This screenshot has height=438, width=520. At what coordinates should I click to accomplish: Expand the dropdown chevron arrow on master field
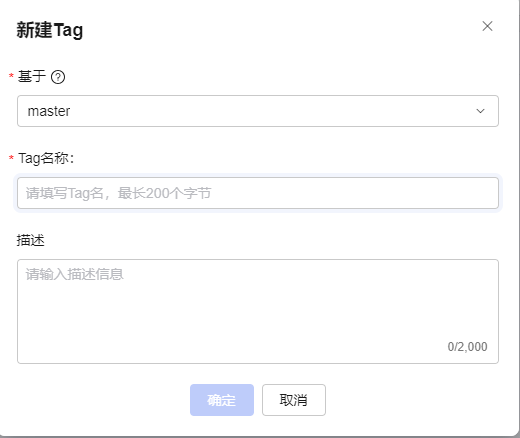(480, 111)
